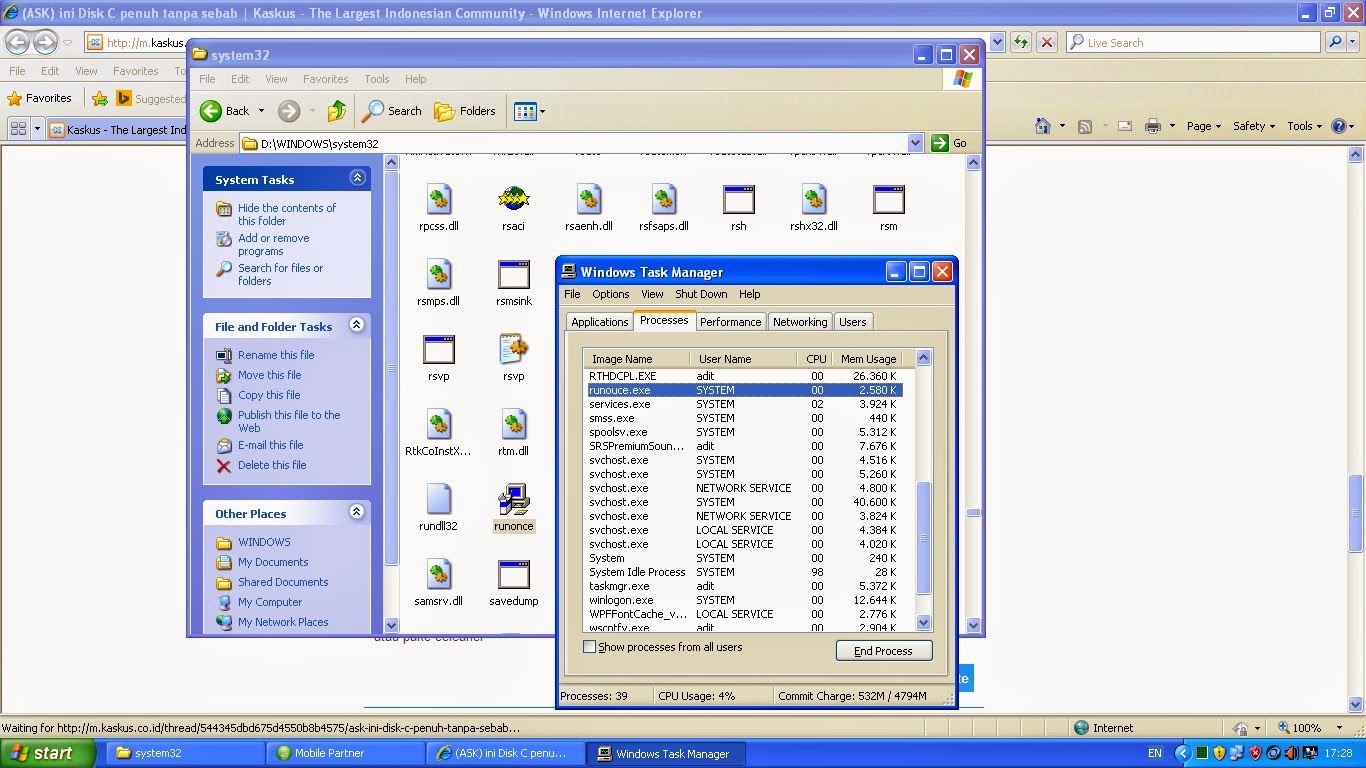Open the address bar dropdown arrow

click(915, 143)
